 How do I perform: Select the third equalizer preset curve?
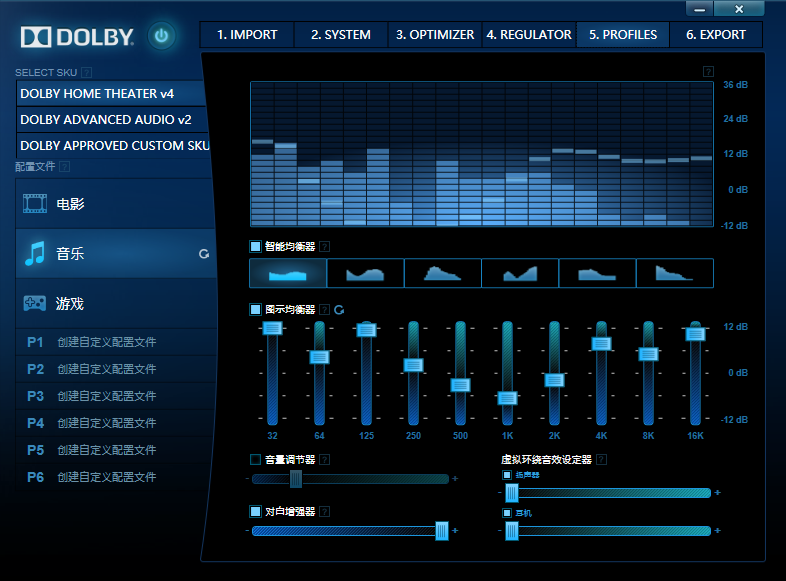[443, 273]
